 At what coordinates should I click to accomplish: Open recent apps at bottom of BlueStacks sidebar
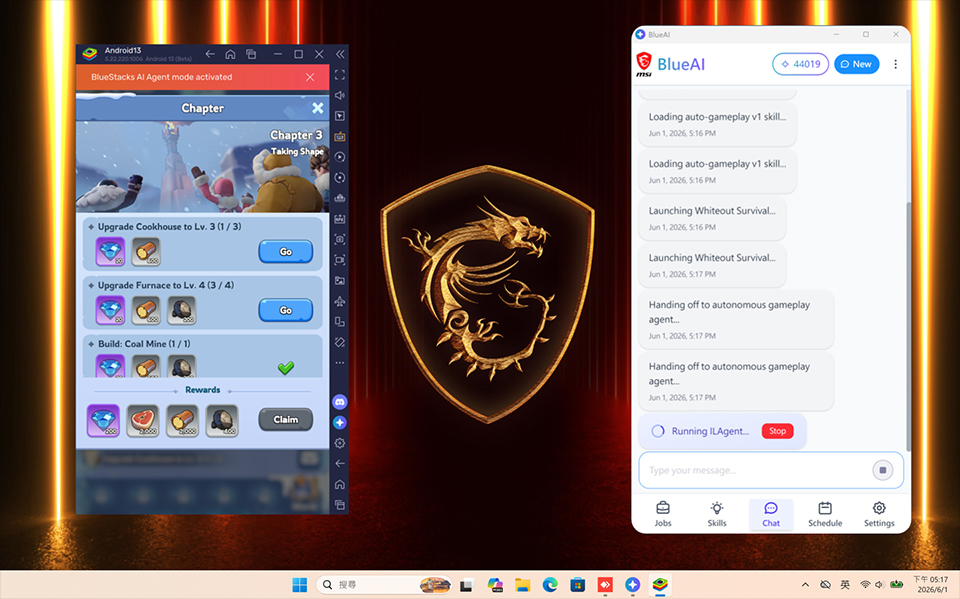click(x=340, y=505)
